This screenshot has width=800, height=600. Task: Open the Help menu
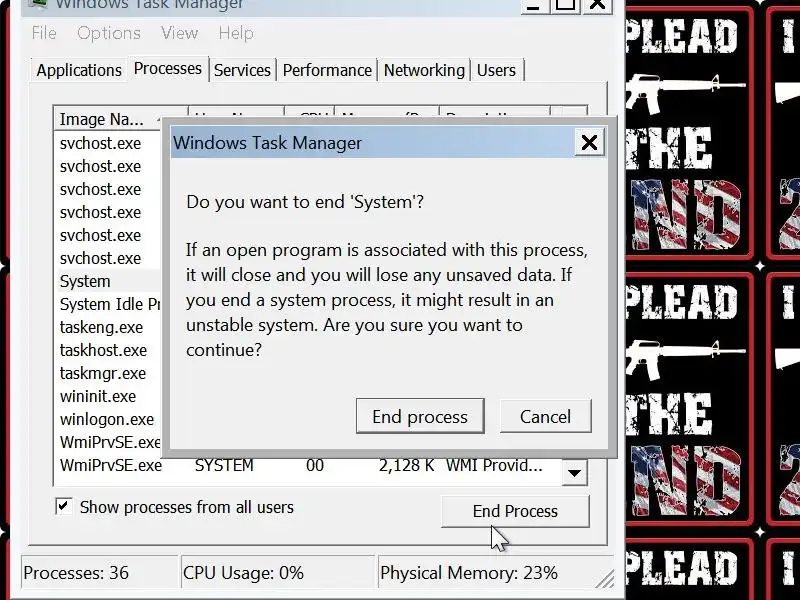(236, 33)
